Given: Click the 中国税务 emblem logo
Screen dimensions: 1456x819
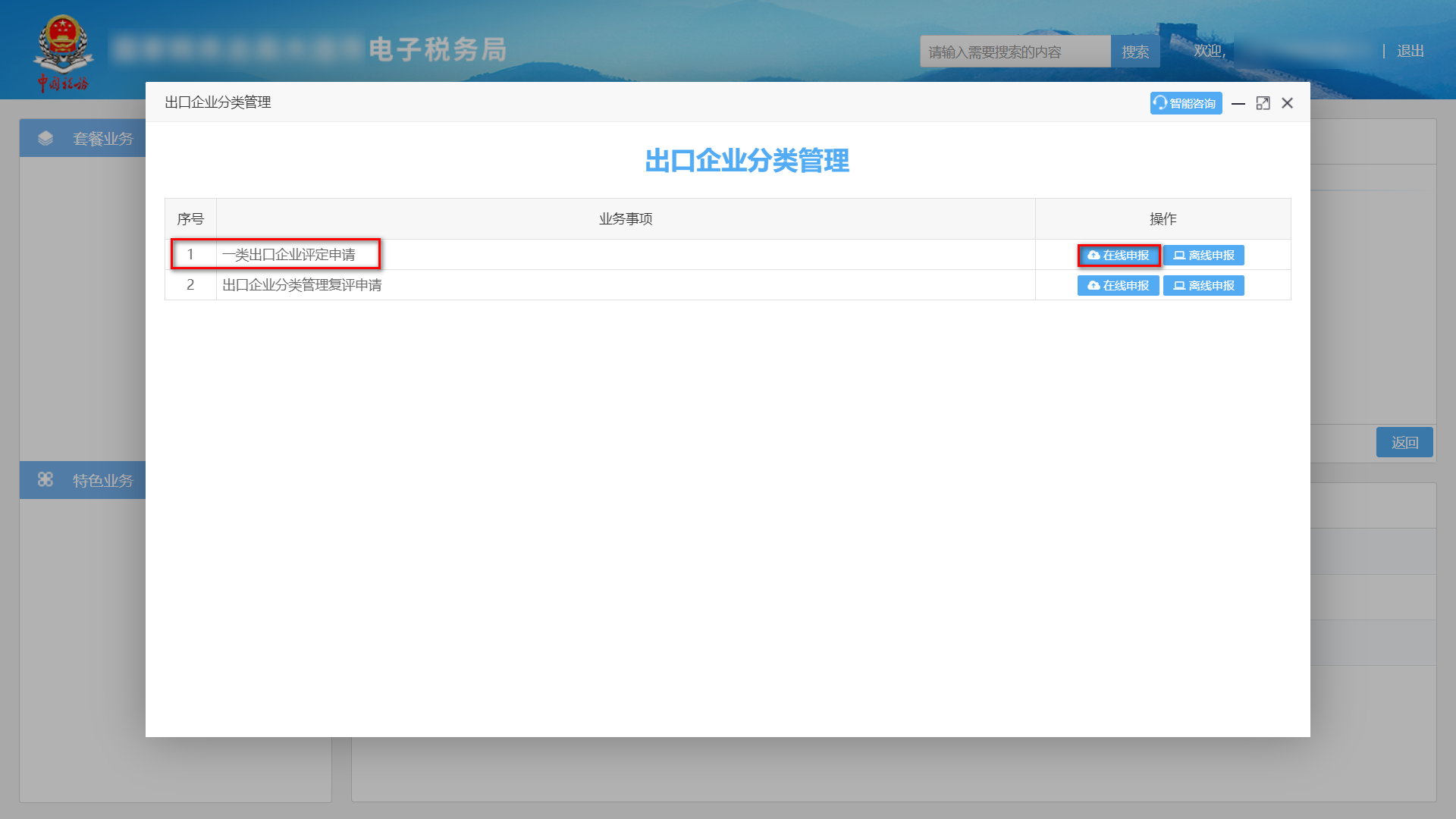Looking at the screenshot, I should (65, 49).
